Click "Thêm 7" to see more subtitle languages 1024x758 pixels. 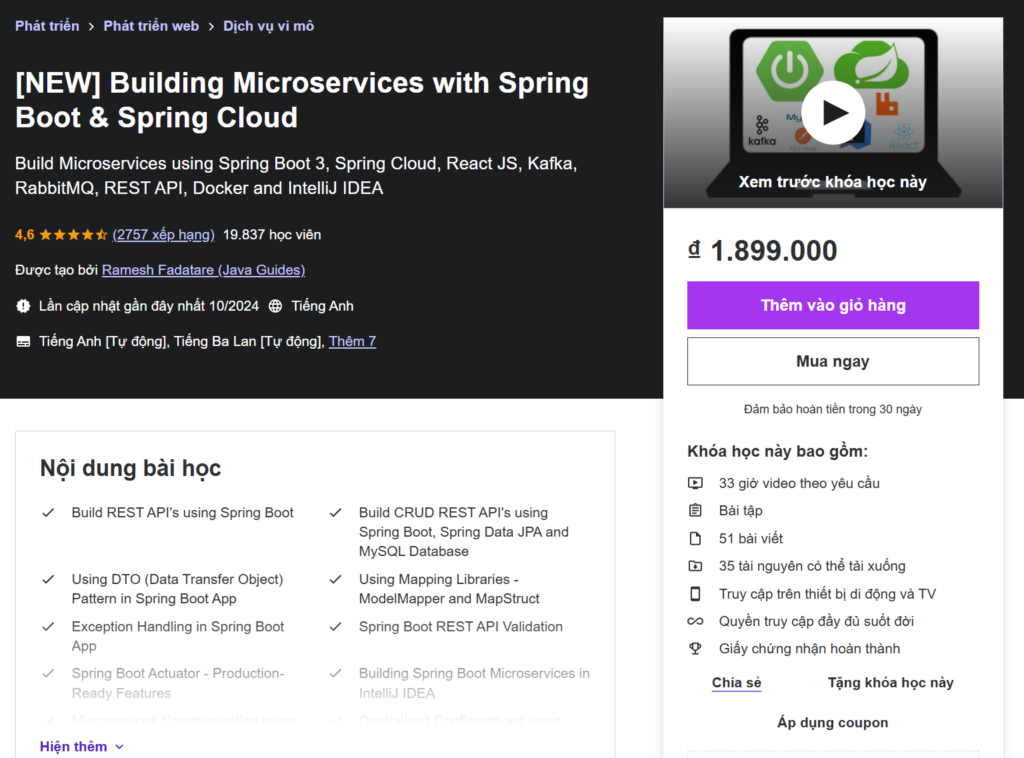pyautogui.click(x=352, y=341)
